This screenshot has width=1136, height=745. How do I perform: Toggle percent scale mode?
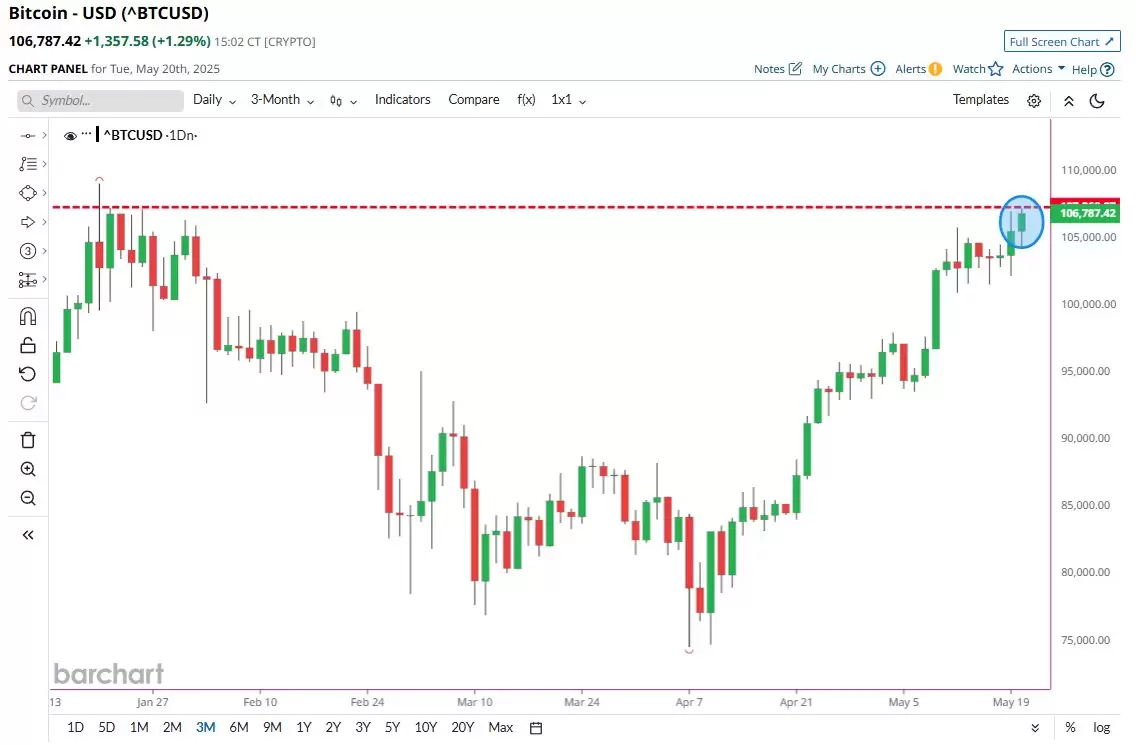[x=1070, y=728]
